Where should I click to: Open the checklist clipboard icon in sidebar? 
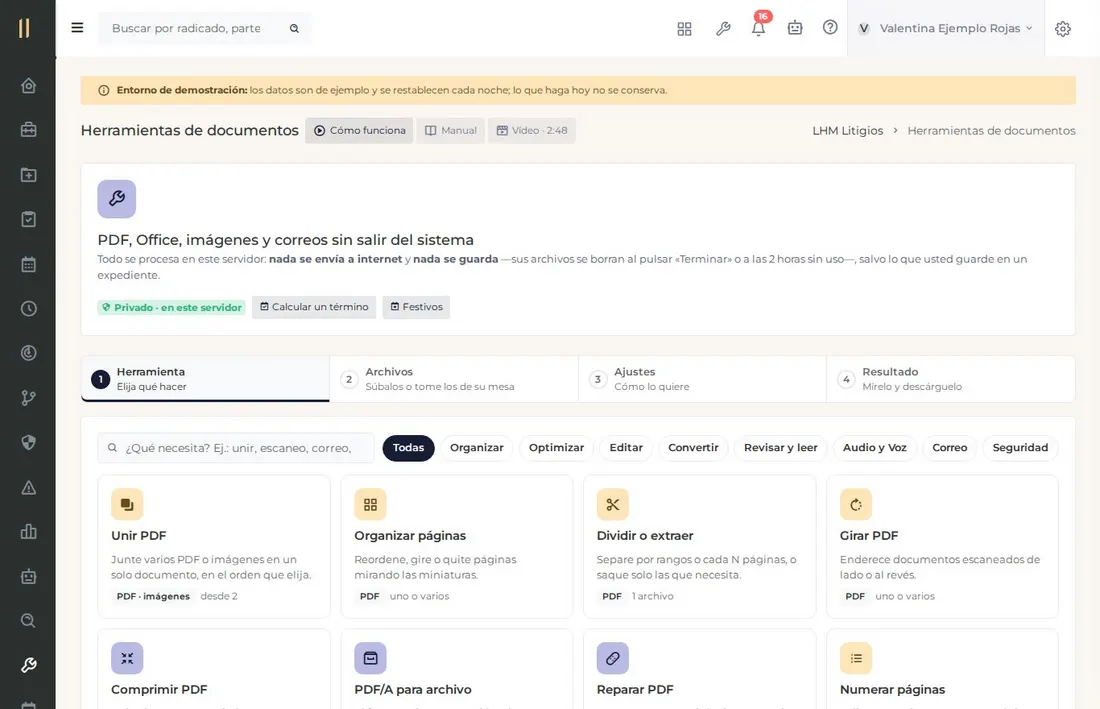[x=28, y=220]
